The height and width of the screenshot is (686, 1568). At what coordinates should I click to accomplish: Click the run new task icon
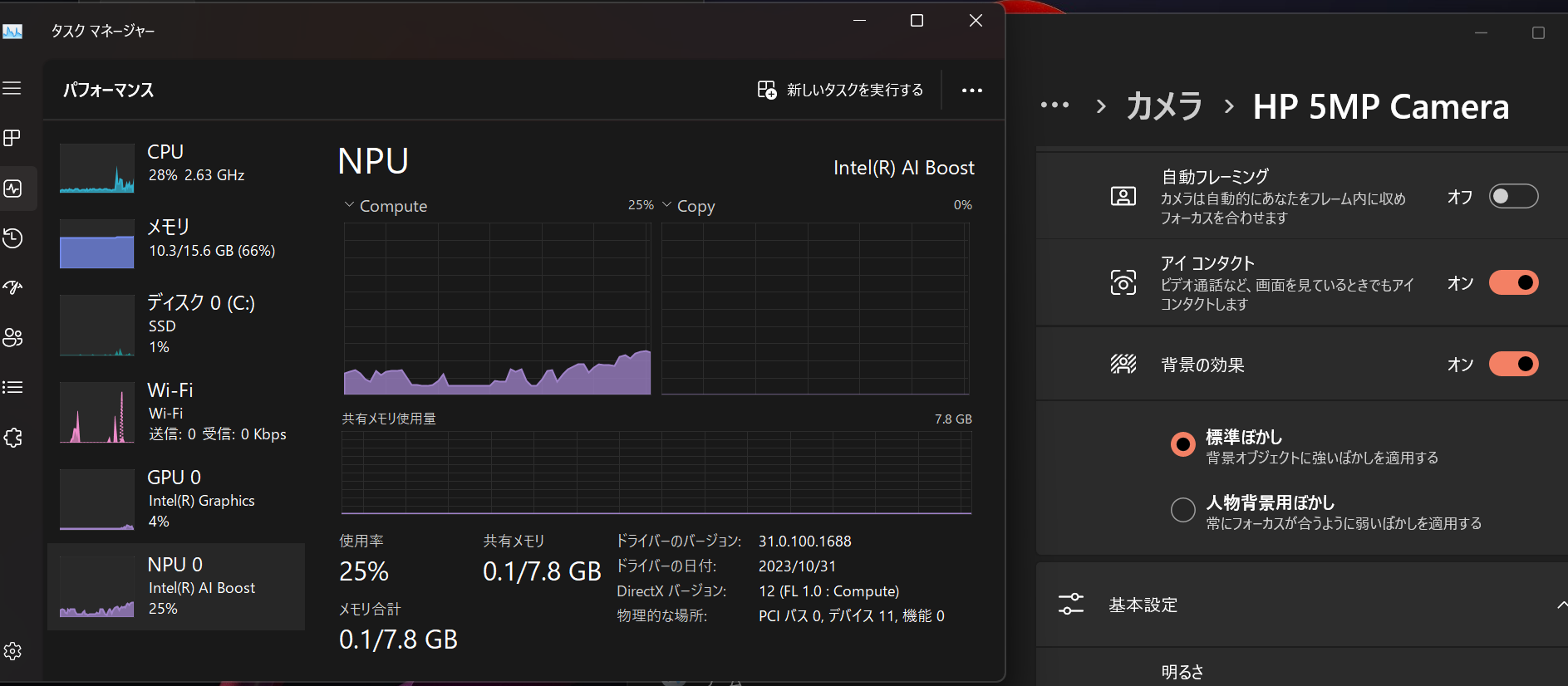[x=766, y=90]
